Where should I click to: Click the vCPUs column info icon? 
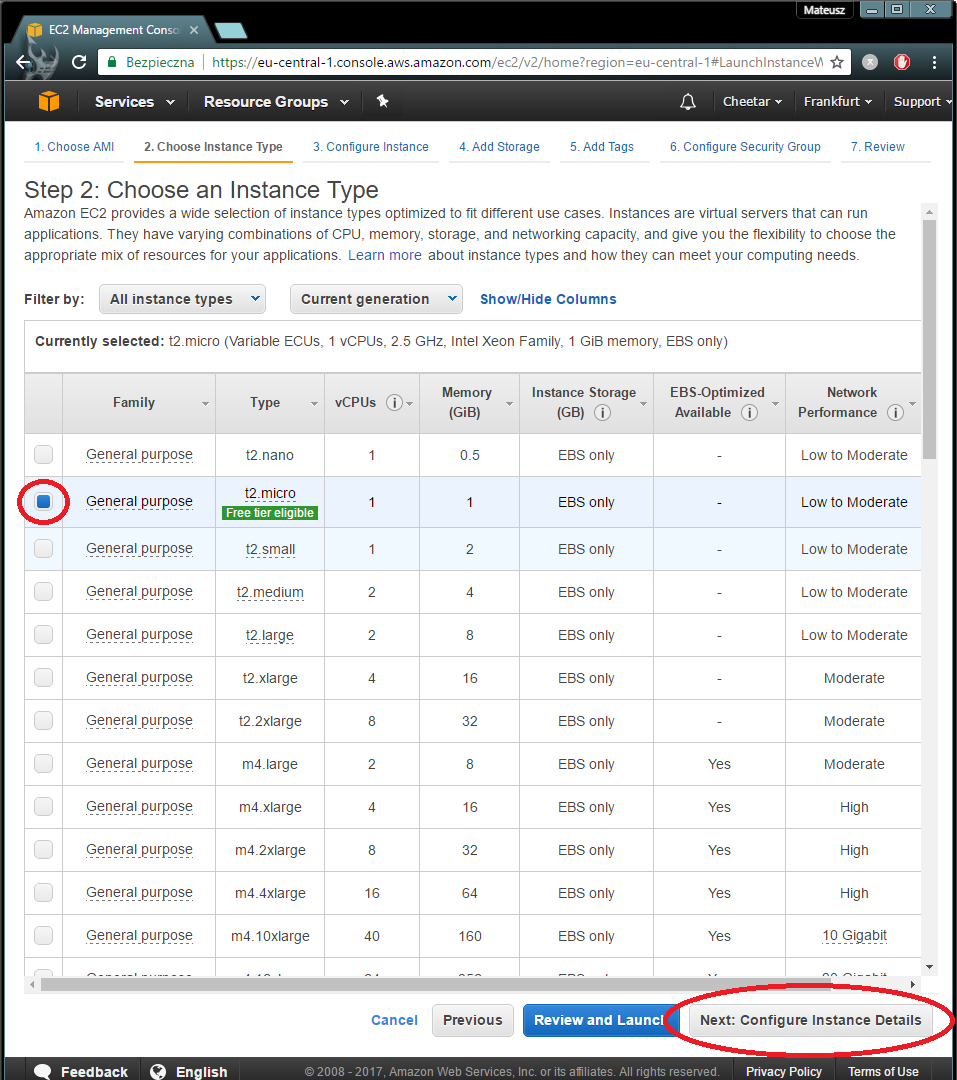pyautogui.click(x=394, y=403)
